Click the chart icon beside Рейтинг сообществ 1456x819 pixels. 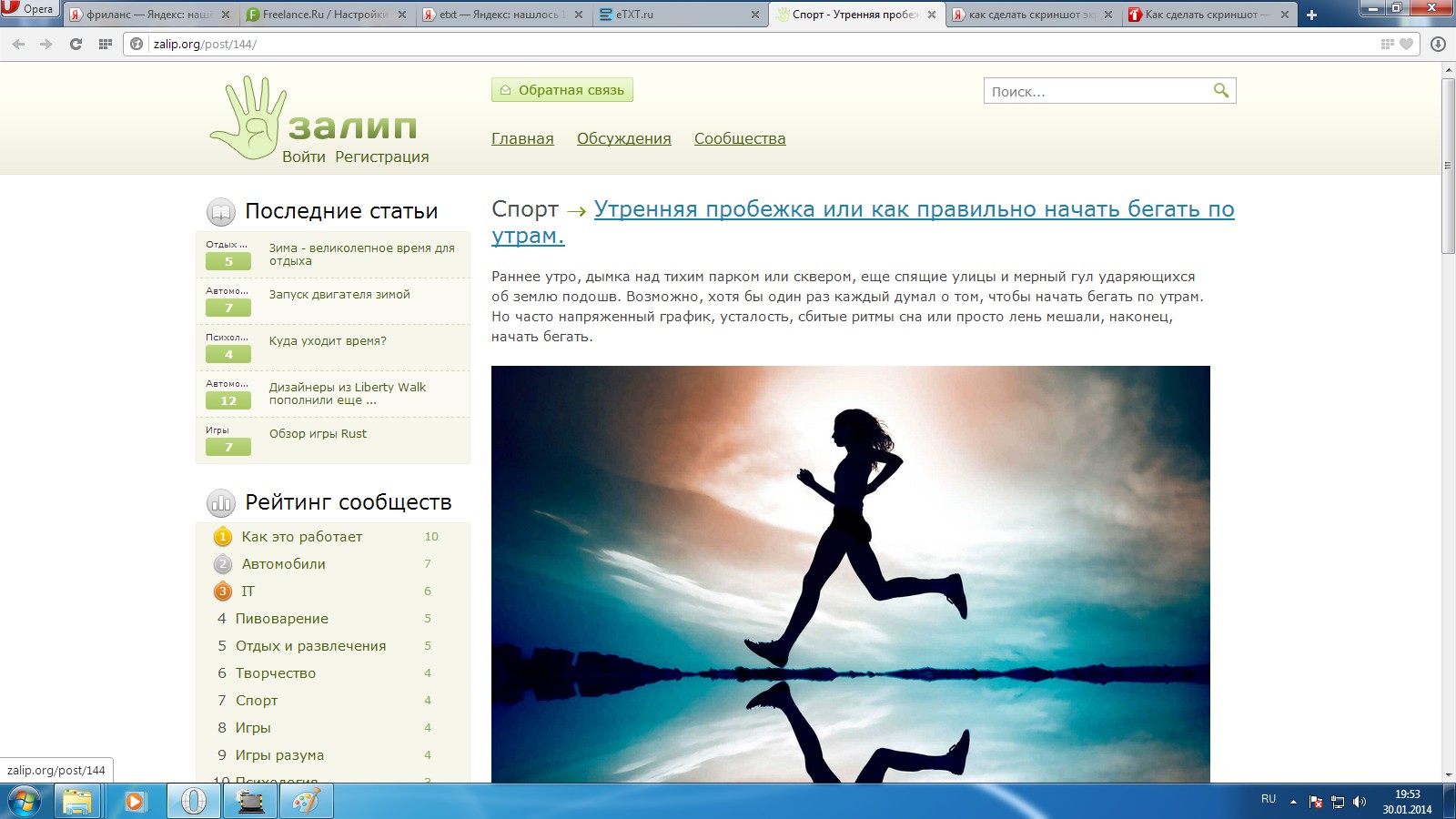point(221,502)
